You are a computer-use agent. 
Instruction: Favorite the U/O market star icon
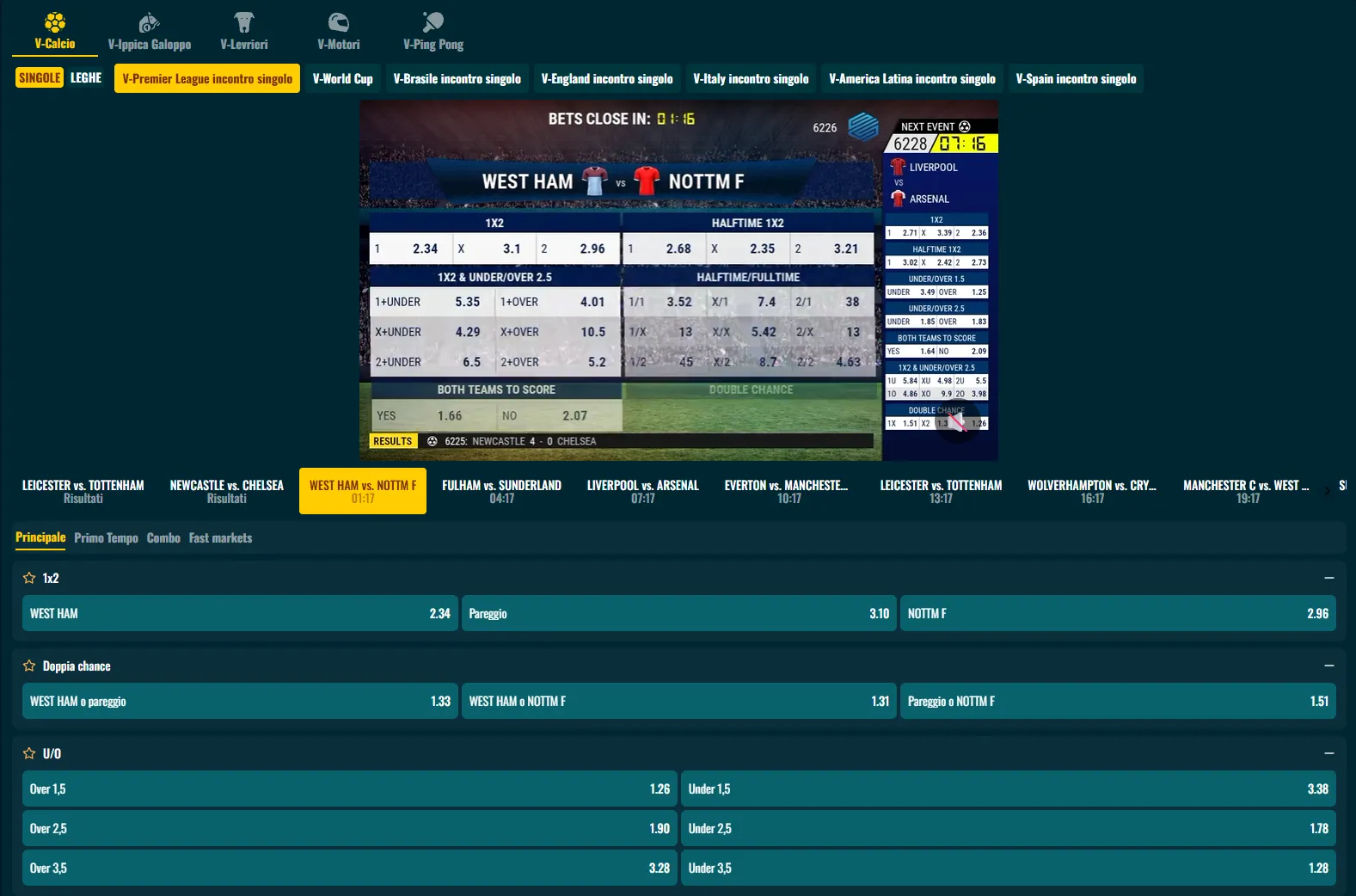point(29,753)
